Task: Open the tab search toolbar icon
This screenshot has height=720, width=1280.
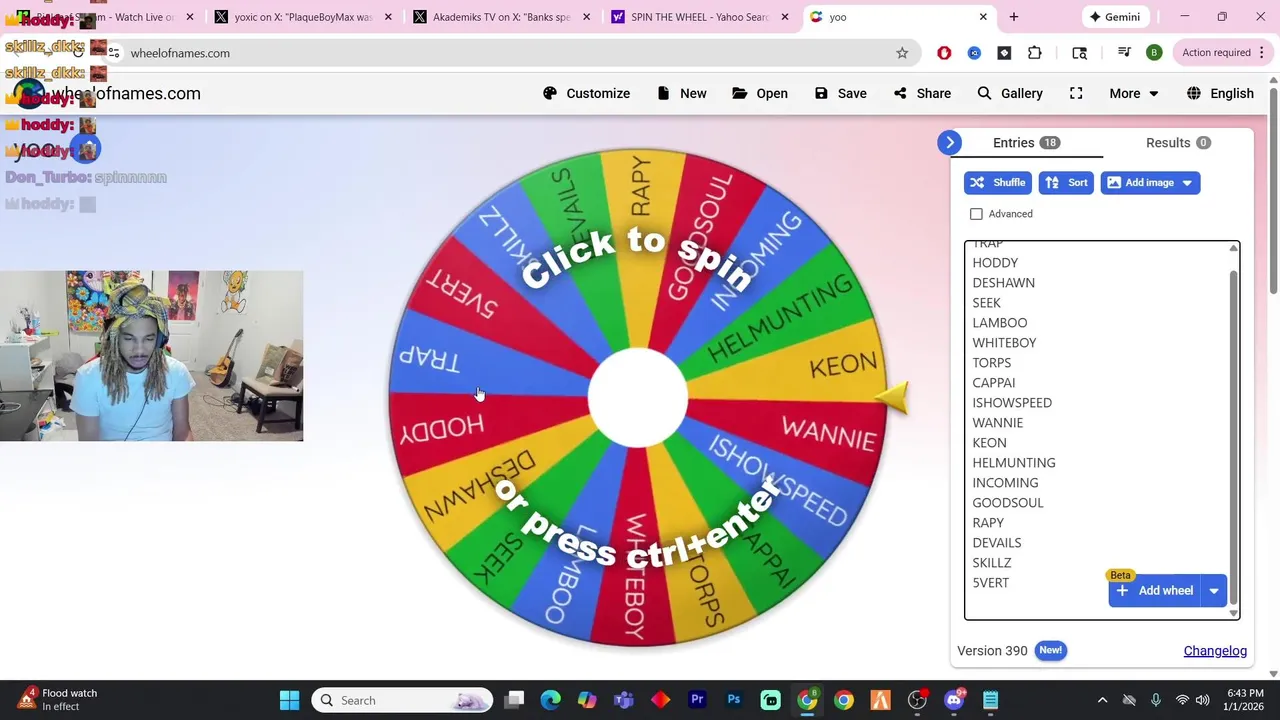Action: point(1079,53)
